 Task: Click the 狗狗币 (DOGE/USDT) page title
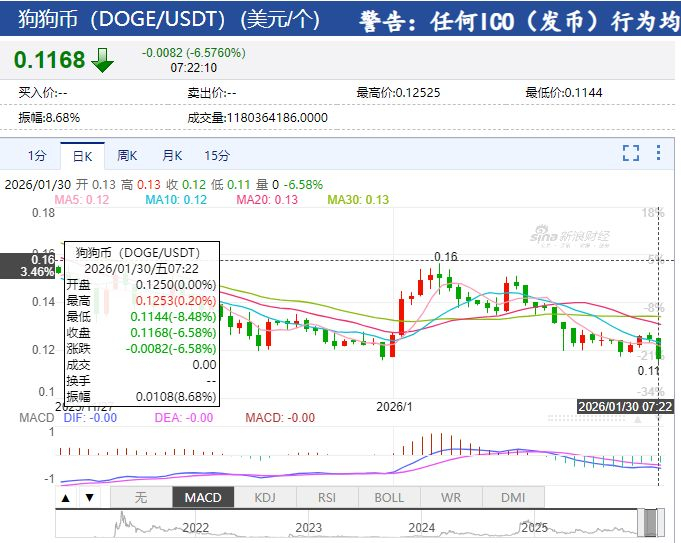point(169,19)
